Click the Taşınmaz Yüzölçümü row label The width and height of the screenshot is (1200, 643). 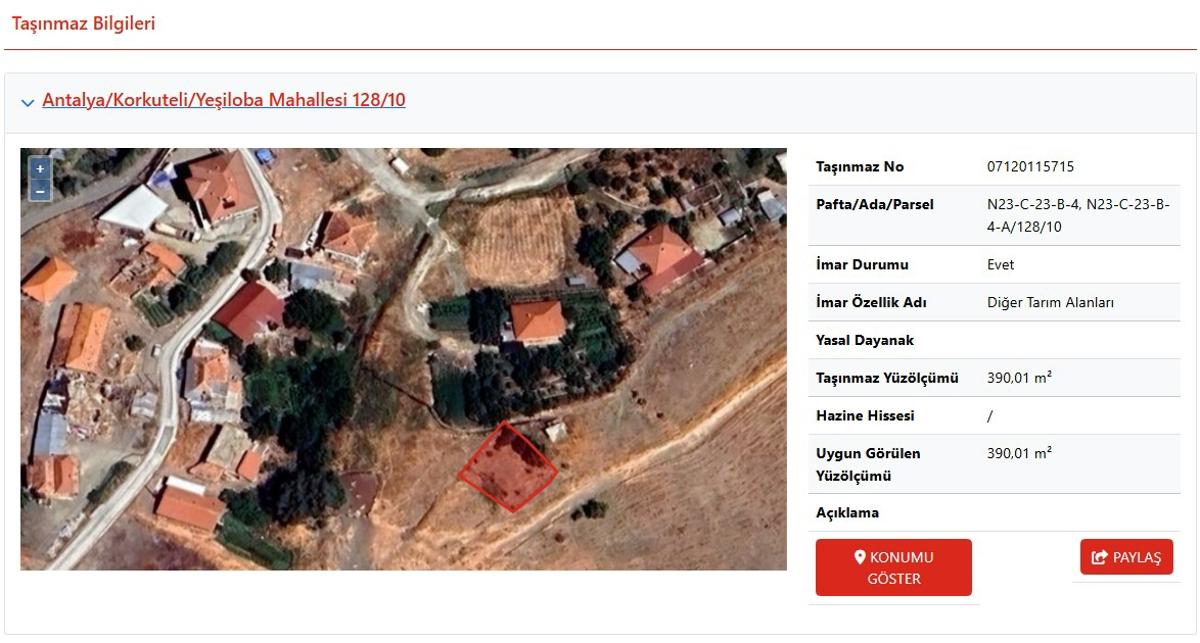887,378
